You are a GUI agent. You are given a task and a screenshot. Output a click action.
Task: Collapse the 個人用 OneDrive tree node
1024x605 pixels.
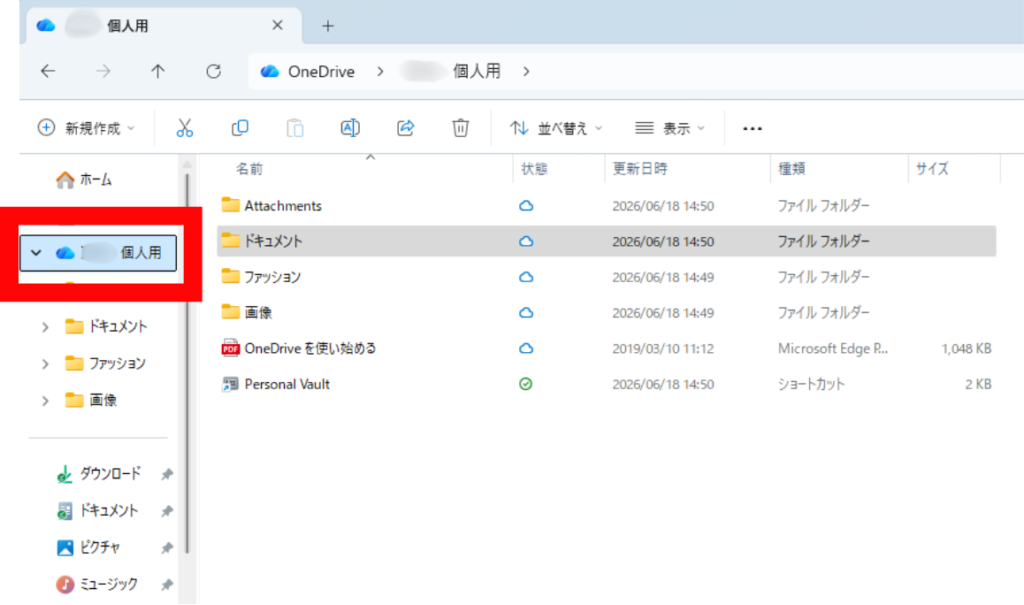click(x=36, y=253)
